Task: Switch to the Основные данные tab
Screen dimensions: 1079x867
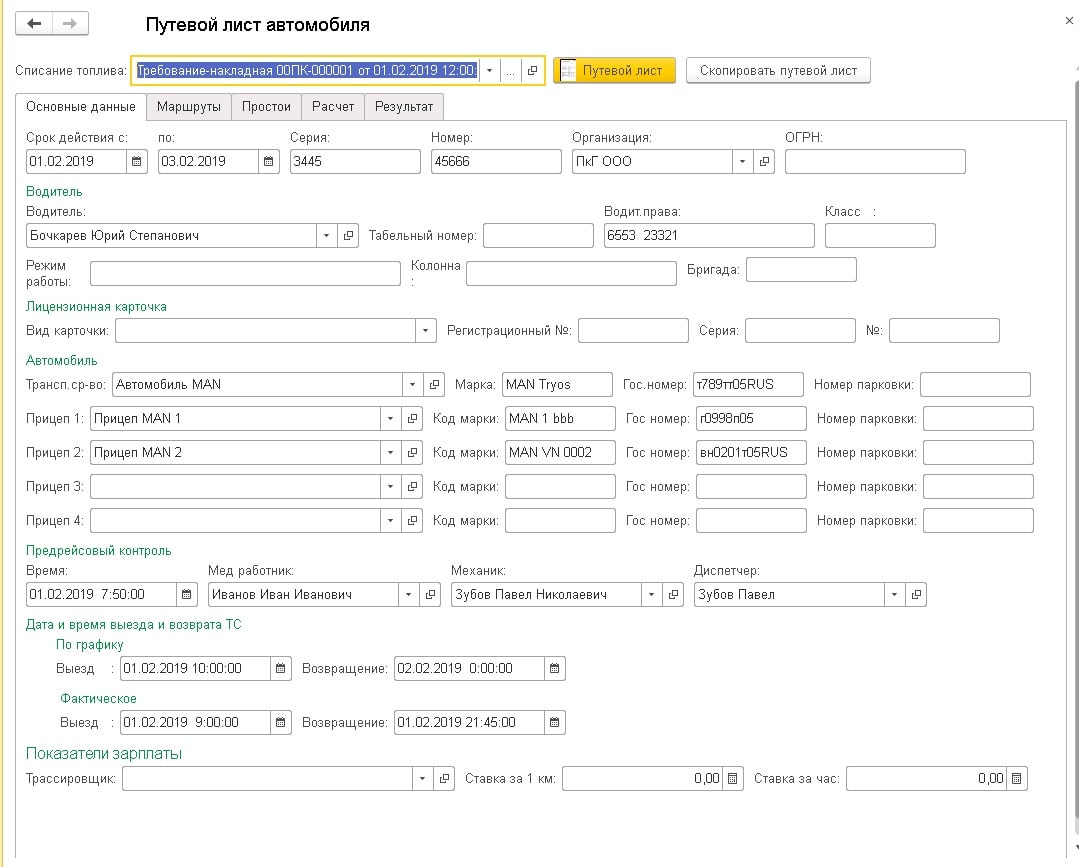Action: pos(81,107)
